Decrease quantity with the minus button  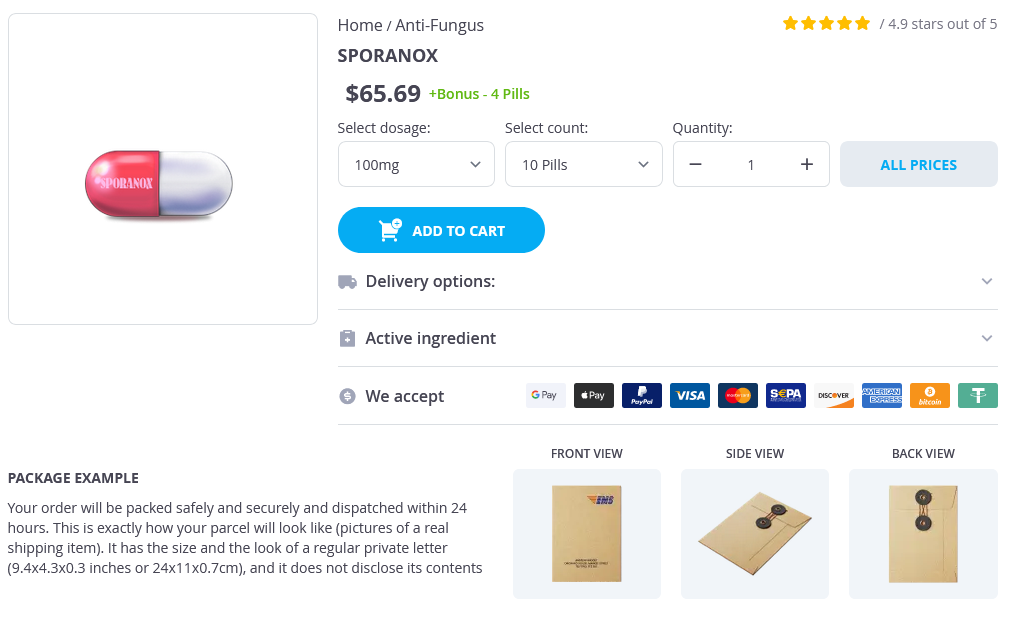[696, 164]
